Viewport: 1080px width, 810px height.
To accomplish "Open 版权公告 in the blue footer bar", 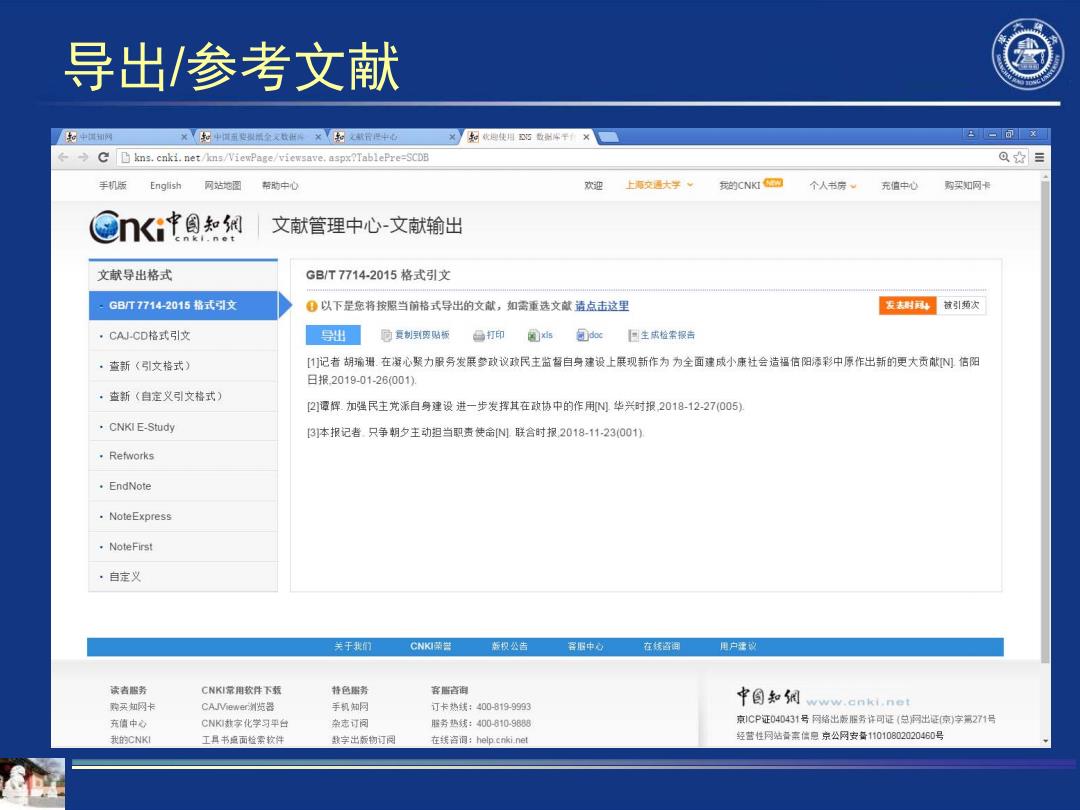I will pos(510,647).
